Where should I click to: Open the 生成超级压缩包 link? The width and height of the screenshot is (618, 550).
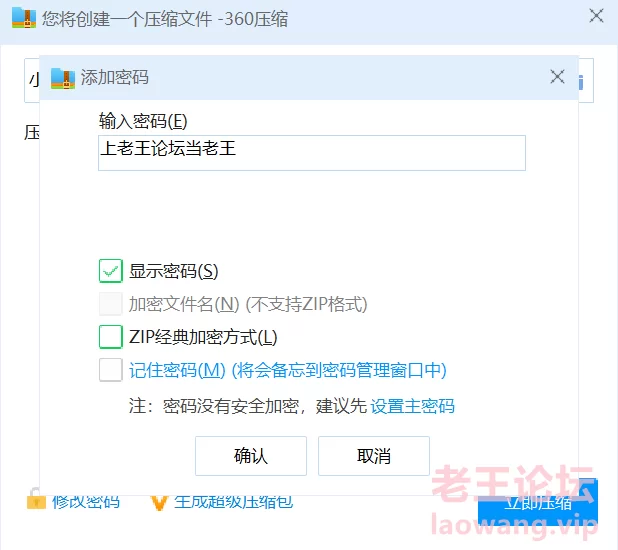click(233, 502)
